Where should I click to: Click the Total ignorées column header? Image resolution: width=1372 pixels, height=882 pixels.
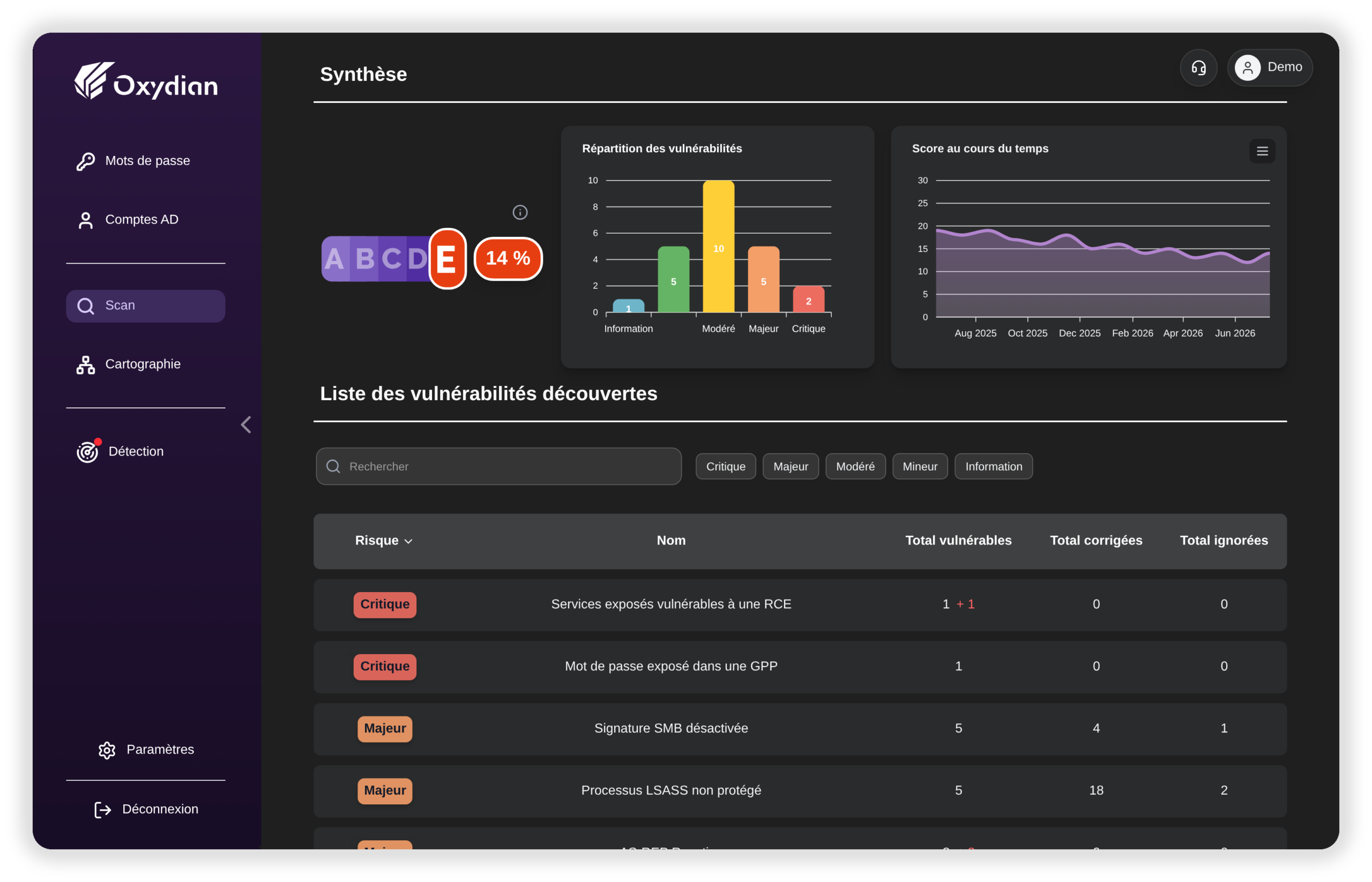click(x=1224, y=541)
